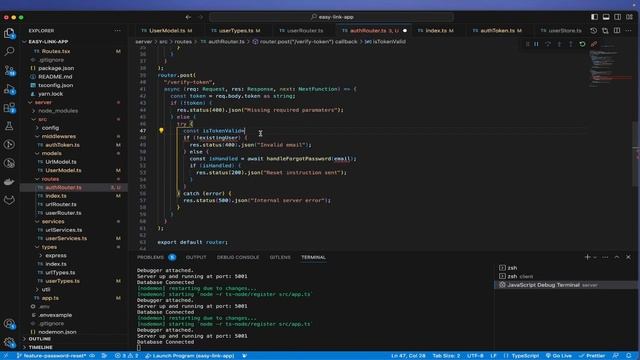Viewport: 640px width, 360px height.
Task: Pause the debugger from debug toolbar
Action: coord(536,44)
